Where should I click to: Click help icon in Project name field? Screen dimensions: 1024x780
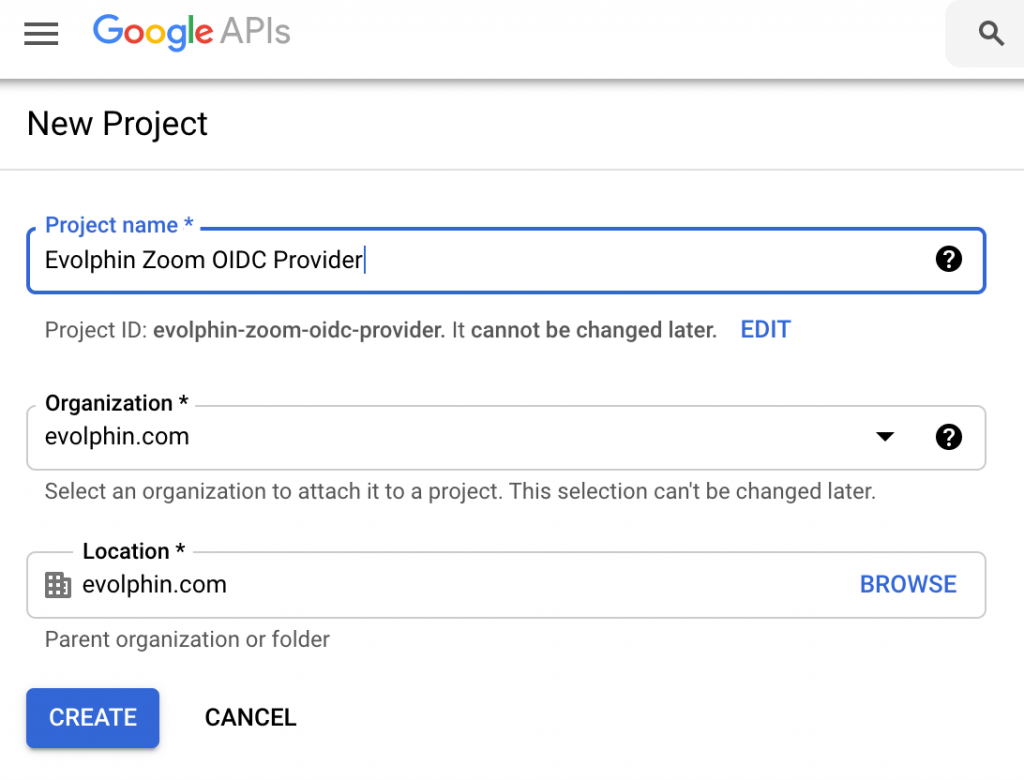click(948, 260)
